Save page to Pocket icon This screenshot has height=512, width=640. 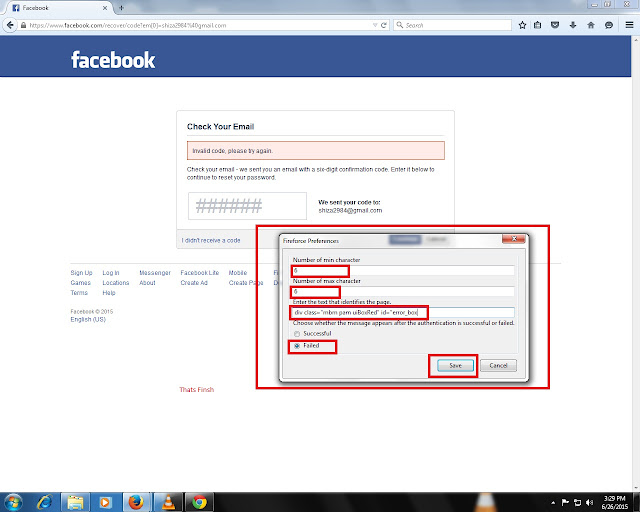[555, 25]
